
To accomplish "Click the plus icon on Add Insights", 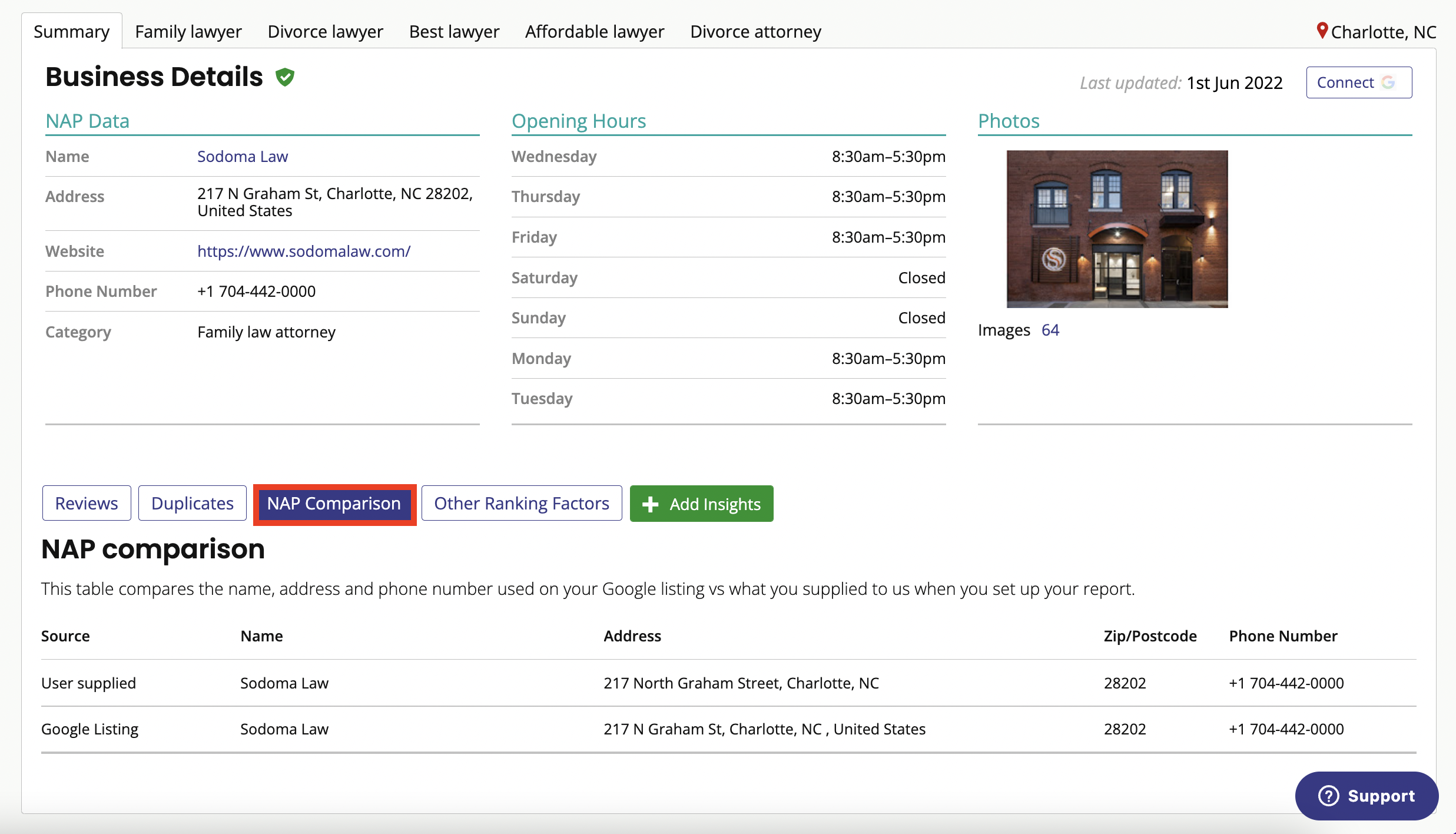I will tap(650, 504).
